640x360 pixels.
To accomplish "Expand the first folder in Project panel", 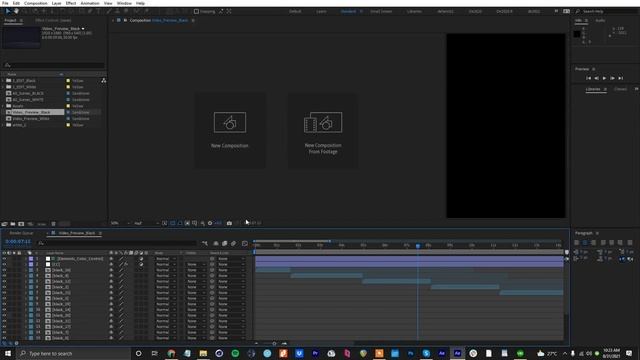I will [x=3, y=81].
